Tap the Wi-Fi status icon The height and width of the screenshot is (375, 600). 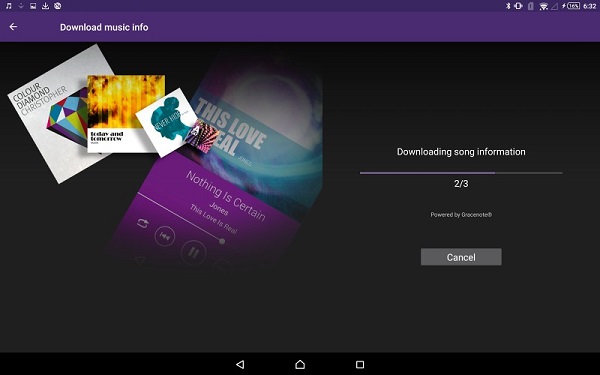tap(543, 6)
